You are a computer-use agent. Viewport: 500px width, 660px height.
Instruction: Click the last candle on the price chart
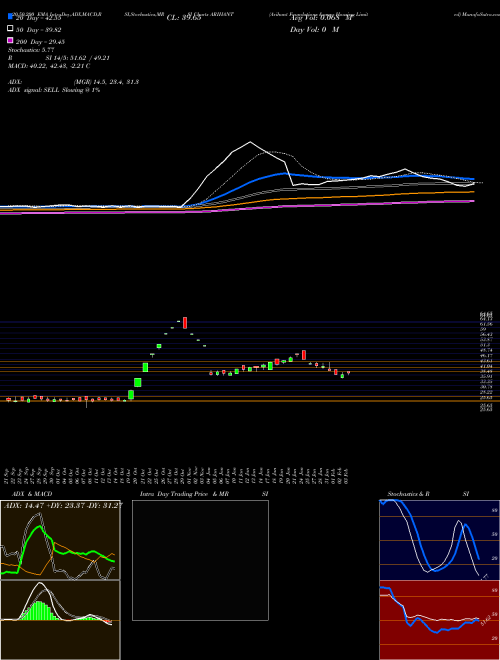pos(348,373)
